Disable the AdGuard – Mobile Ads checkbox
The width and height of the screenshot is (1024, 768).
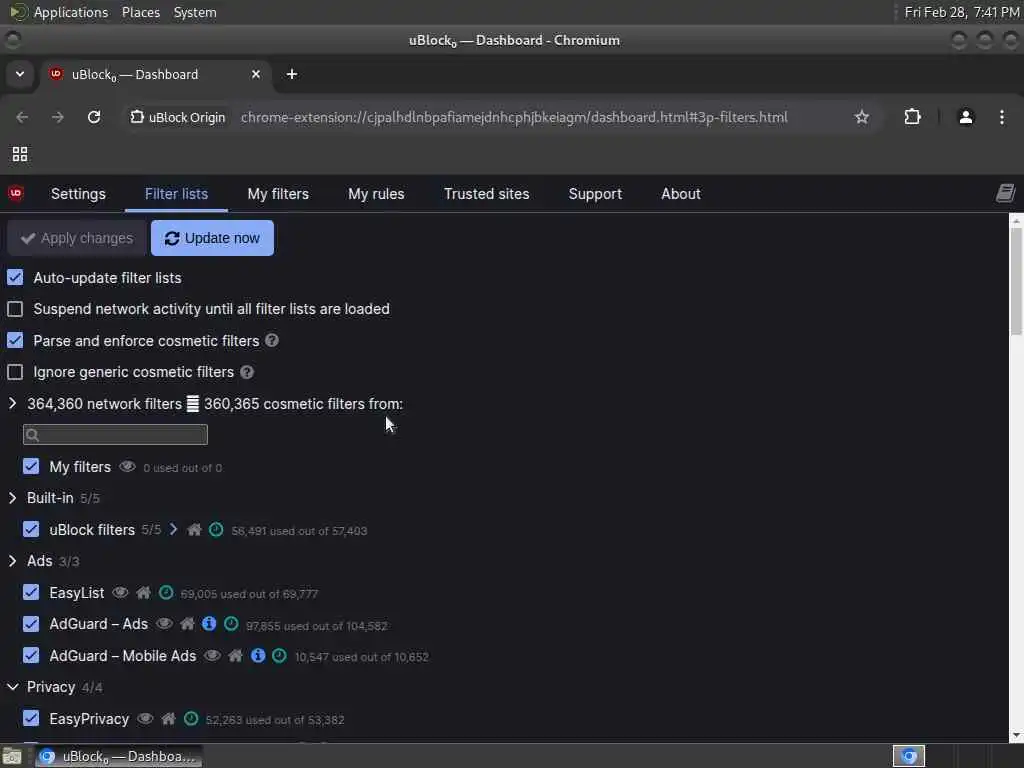click(31, 655)
